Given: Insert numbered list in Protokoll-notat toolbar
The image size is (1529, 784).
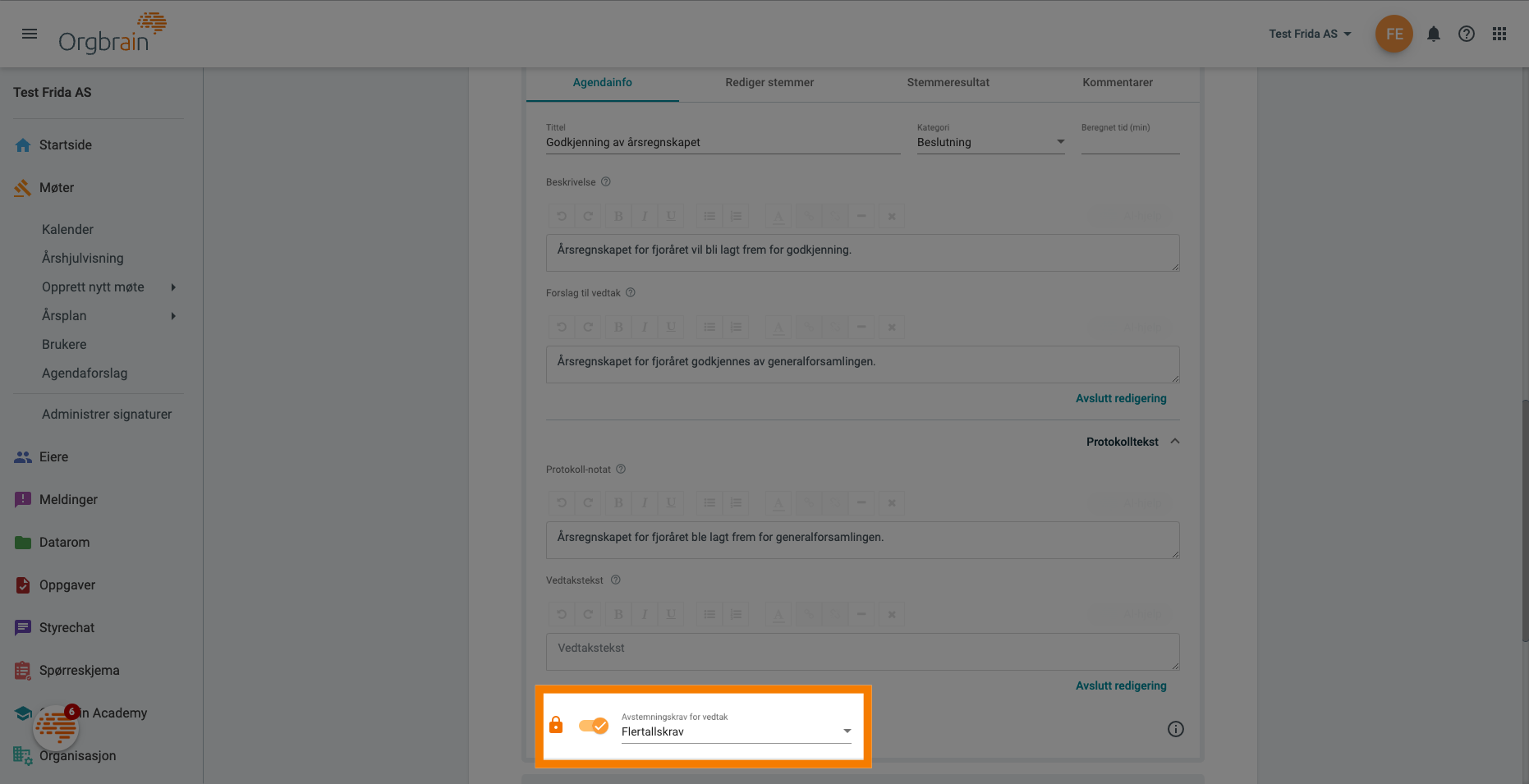Looking at the screenshot, I should (736, 502).
